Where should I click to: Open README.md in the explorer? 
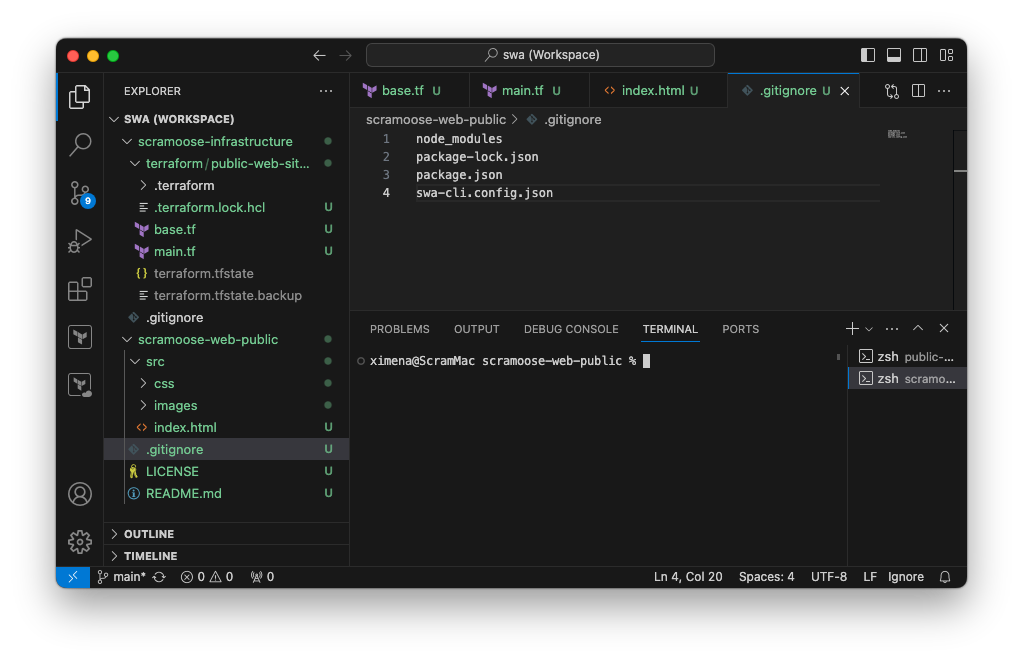coord(226,494)
